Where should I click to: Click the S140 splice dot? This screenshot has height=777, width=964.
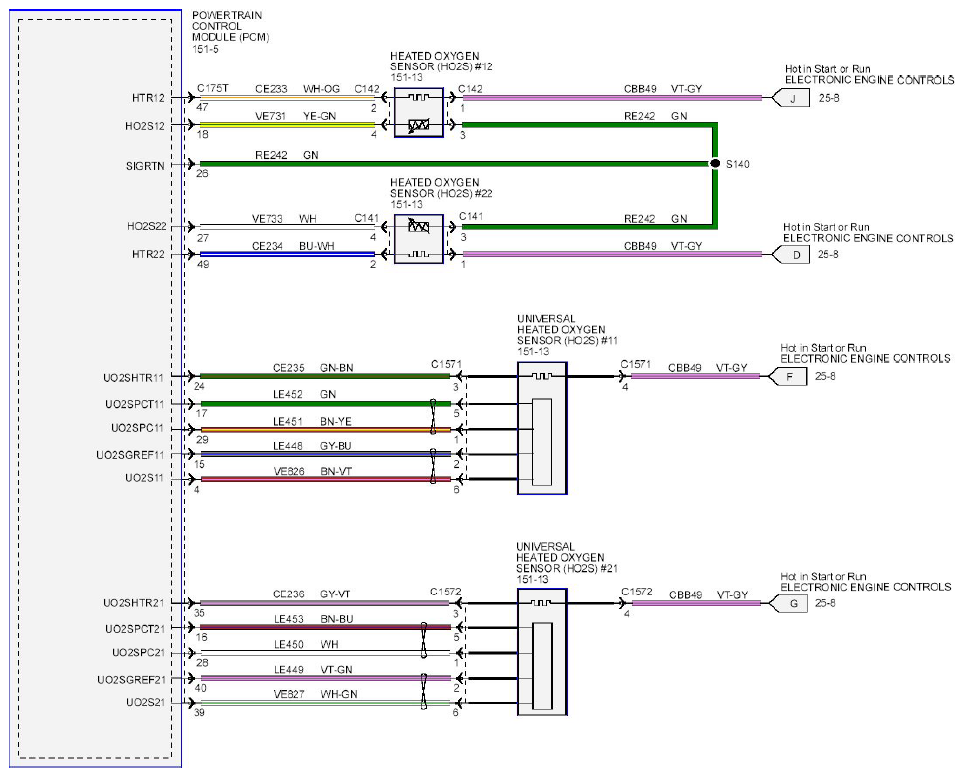click(x=714, y=164)
